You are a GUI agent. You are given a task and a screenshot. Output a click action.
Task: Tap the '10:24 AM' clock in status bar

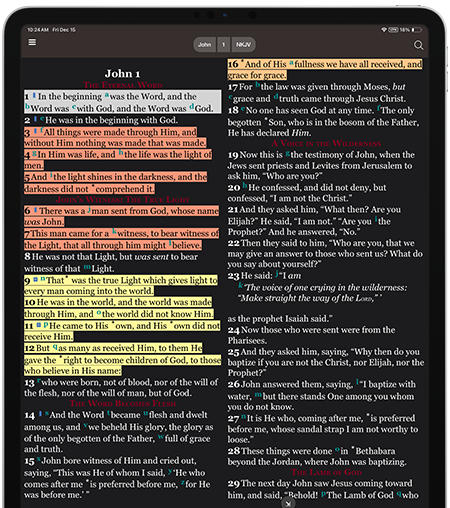(x=38, y=30)
